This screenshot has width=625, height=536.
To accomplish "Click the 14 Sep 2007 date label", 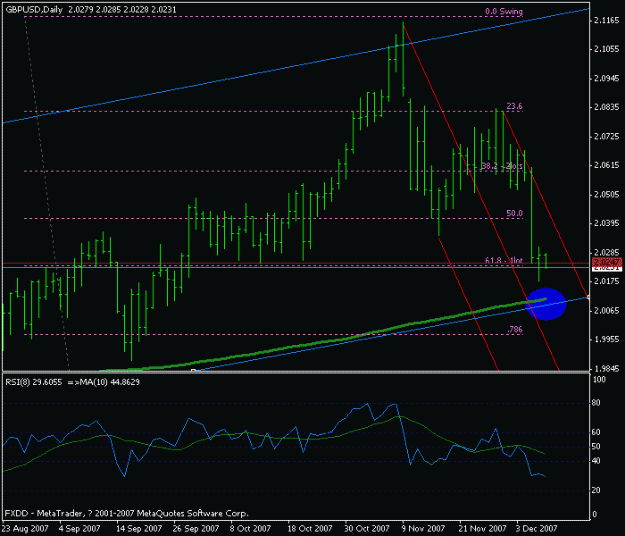I will click(x=139, y=529).
